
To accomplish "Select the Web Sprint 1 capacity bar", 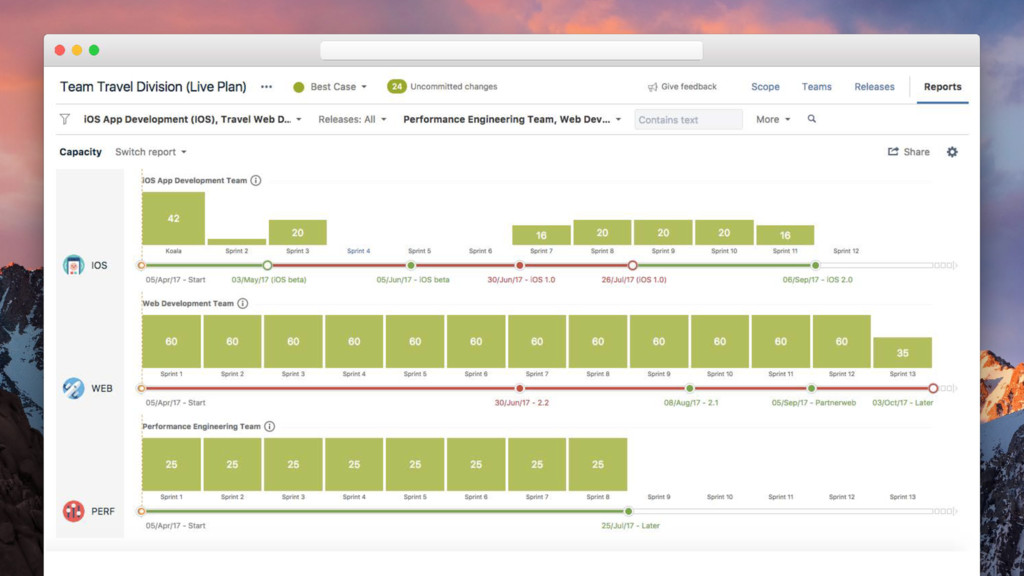I will pos(171,342).
